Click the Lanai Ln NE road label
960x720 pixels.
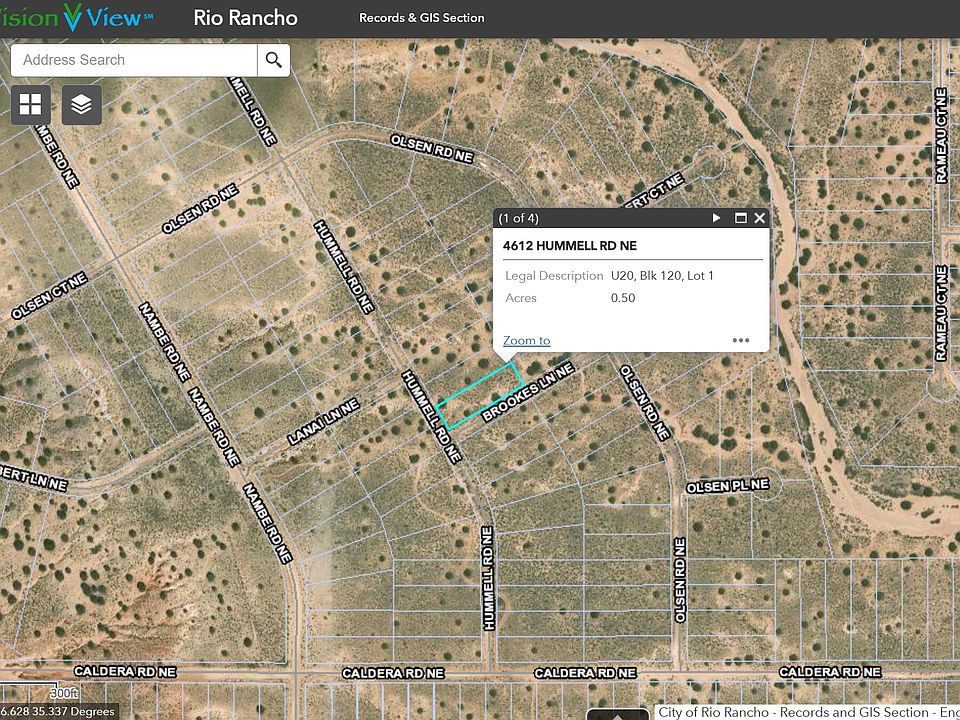tap(322, 421)
